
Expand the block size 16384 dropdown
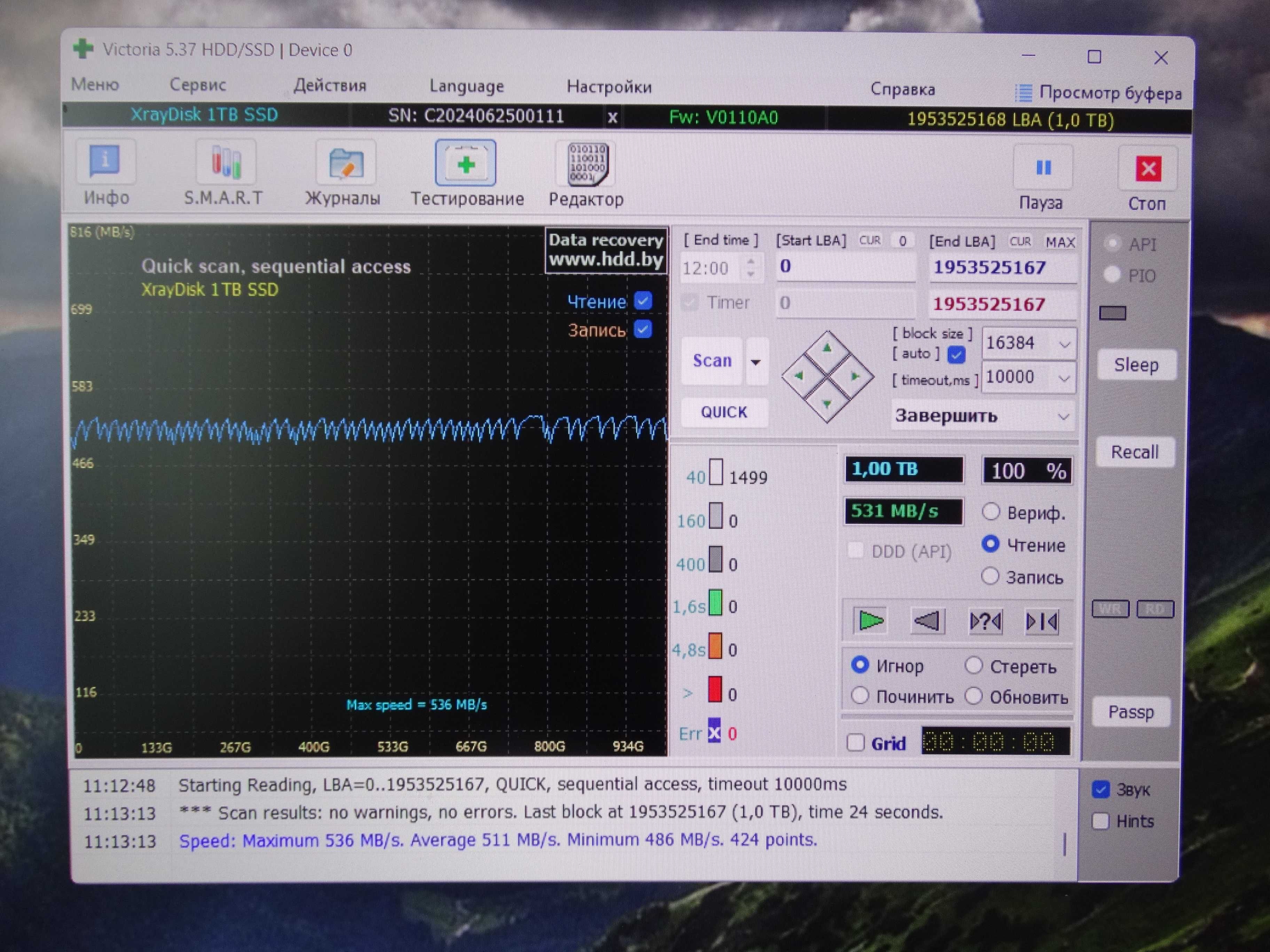[x=1064, y=344]
